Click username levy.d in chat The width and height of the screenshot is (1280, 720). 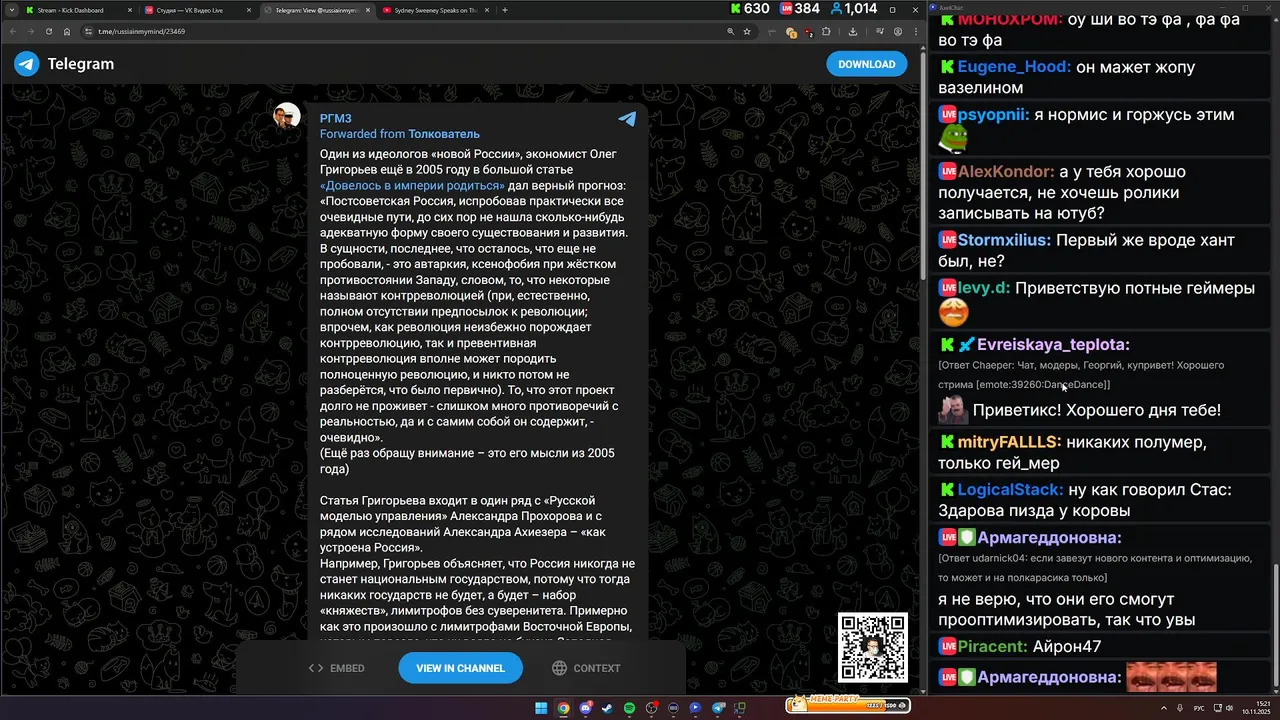click(983, 288)
